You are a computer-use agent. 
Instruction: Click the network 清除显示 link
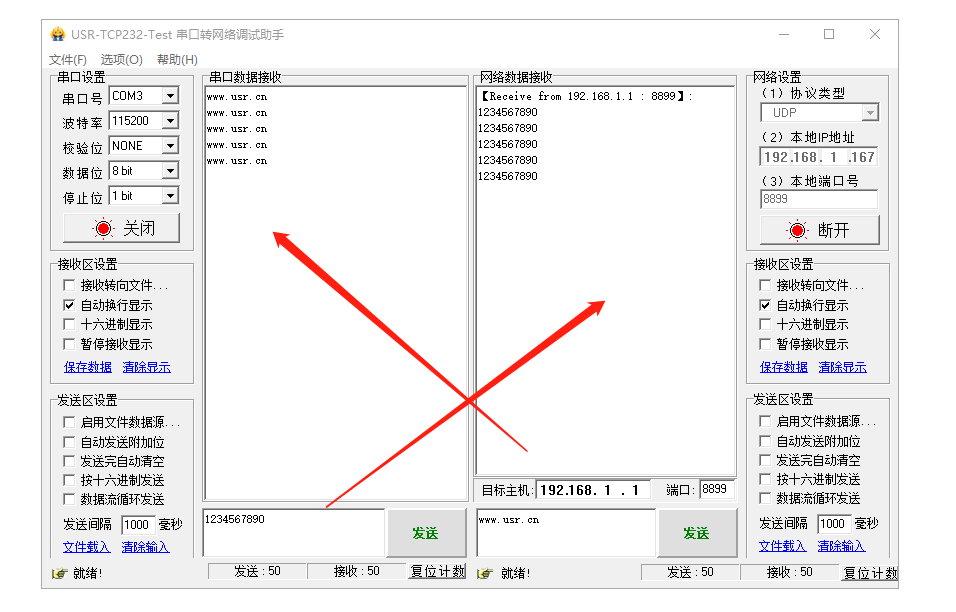pyautogui.click(x=842, y=367)
